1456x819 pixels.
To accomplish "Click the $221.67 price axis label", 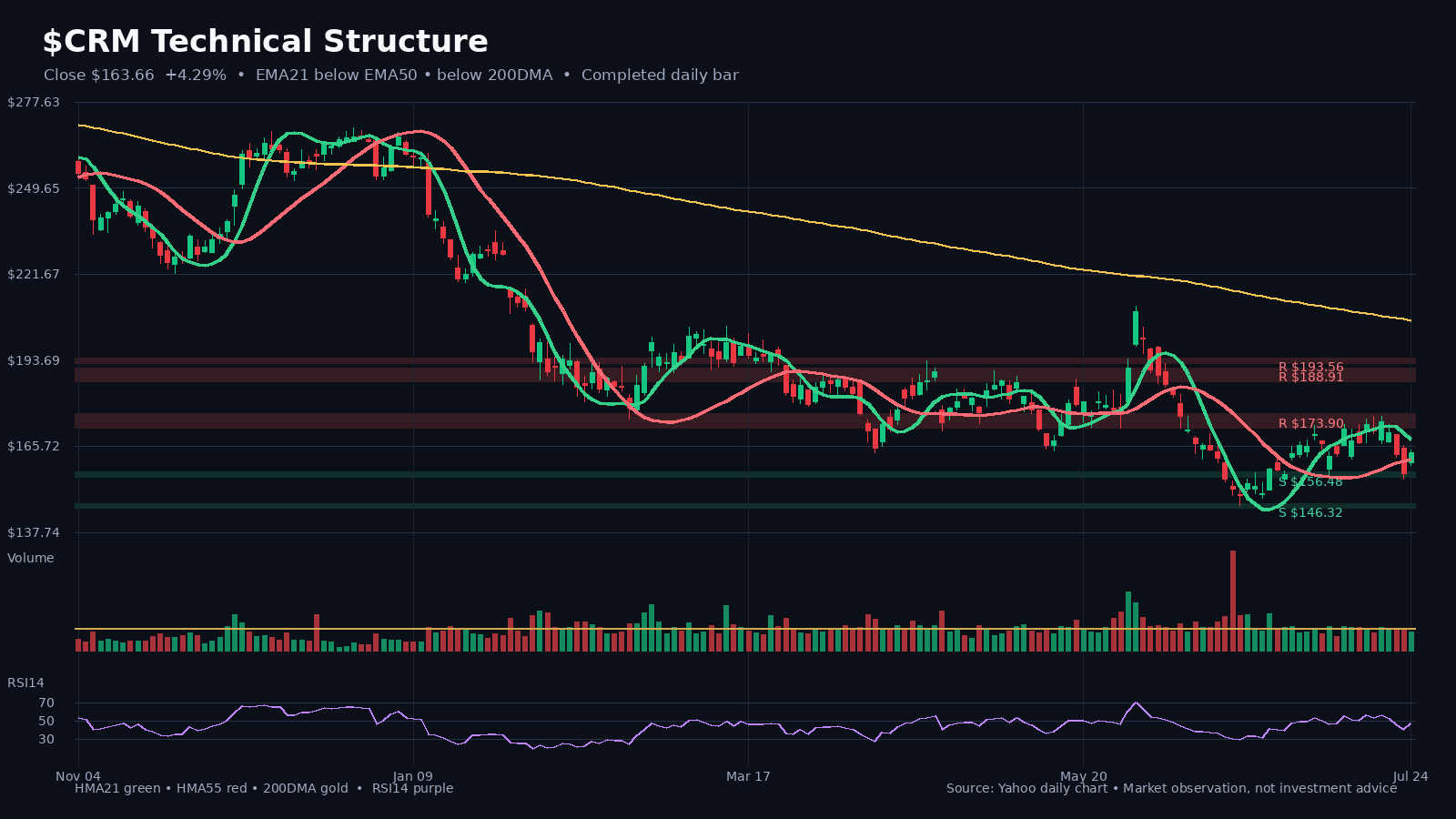I will click(34, 274).
